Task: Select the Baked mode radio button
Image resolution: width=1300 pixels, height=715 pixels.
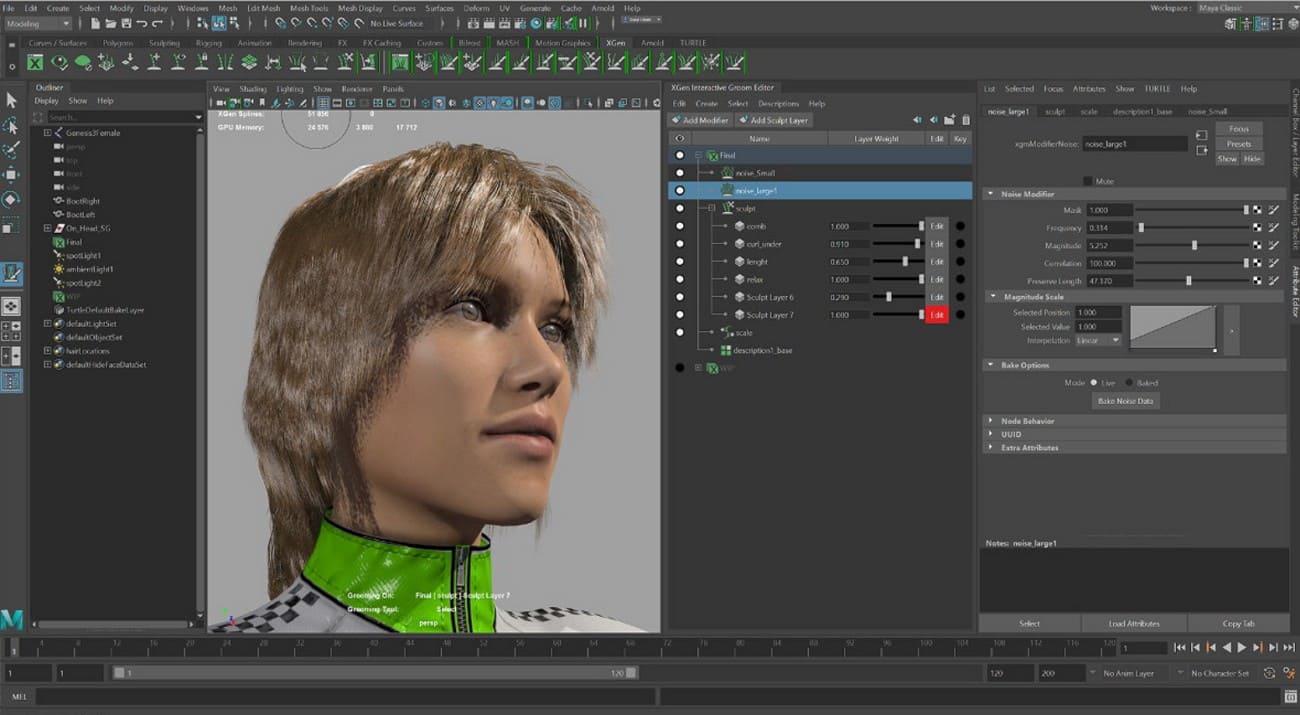Action: [1130, 383]
